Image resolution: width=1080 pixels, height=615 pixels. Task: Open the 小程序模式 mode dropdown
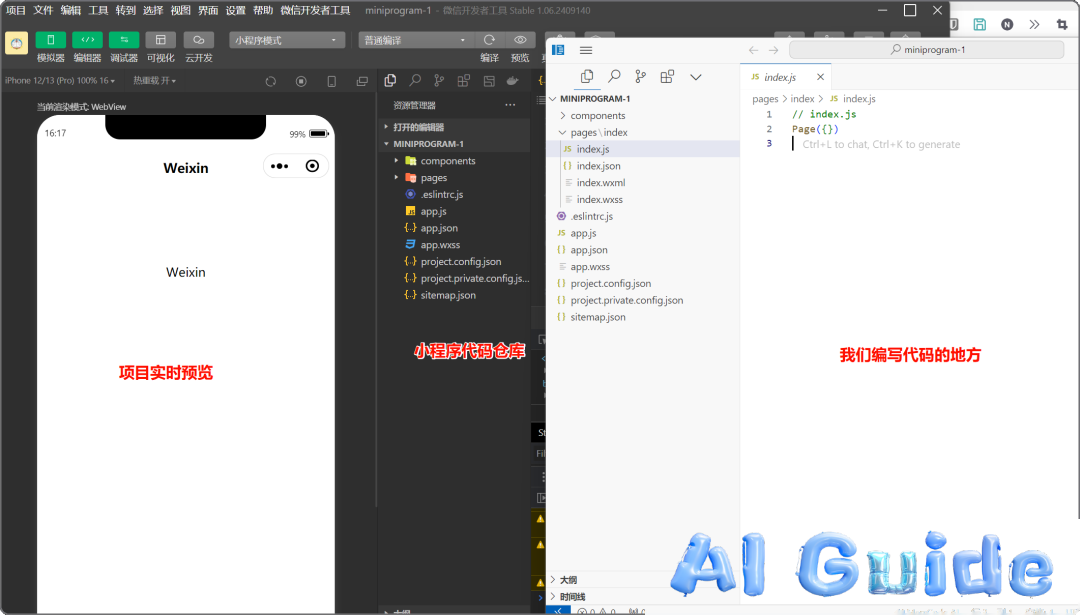tap(287, 40)
